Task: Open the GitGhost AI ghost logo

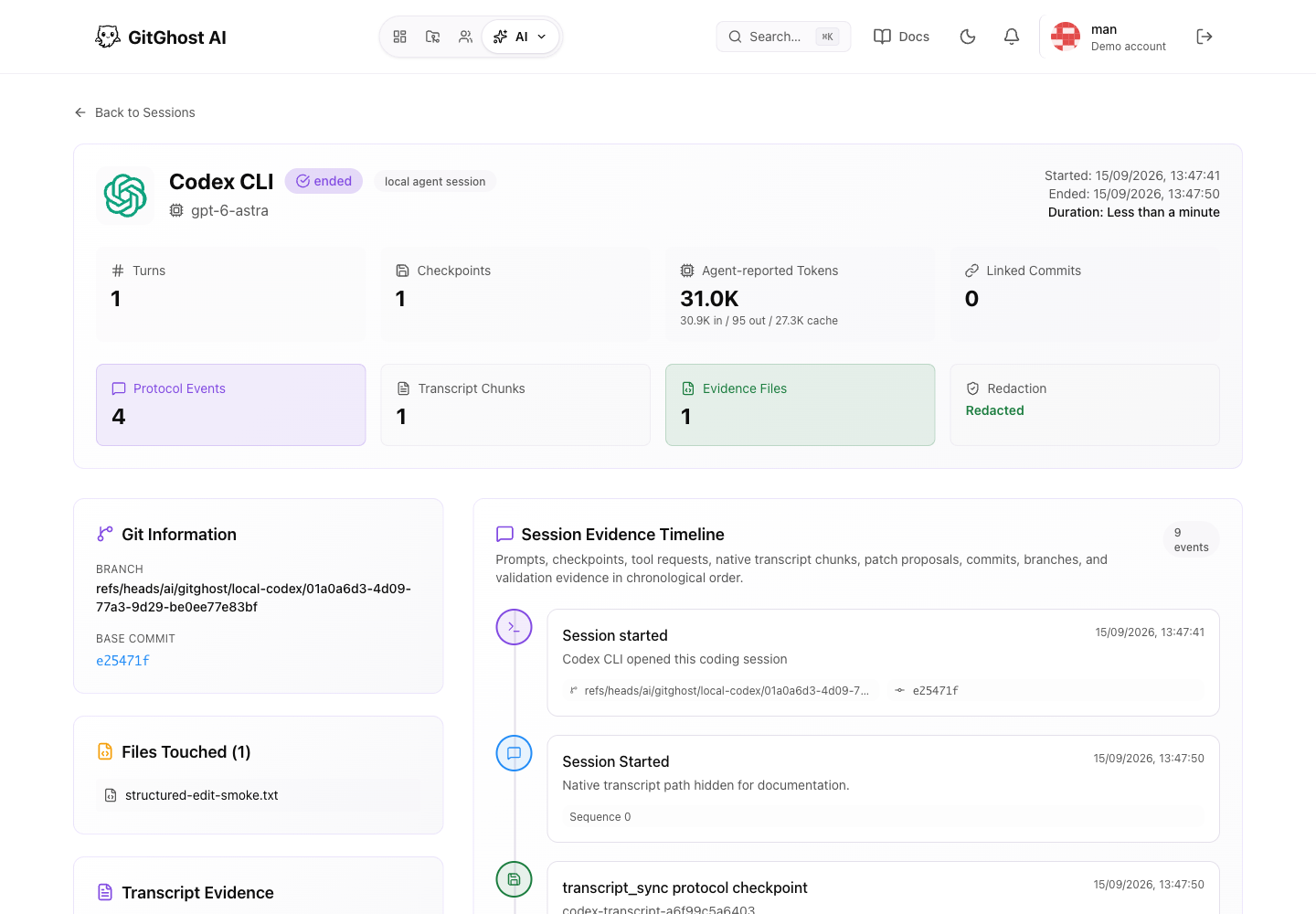Action: [x=108, y=37]
